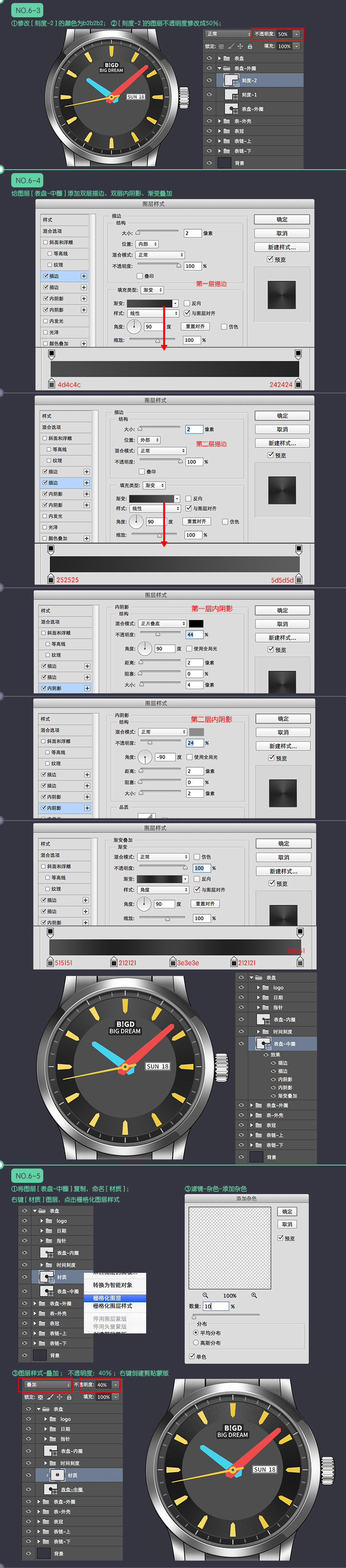The image size is (346, 1568).
Task: Open 位置 dropdown showing 外部
Action: click(x=149, y=439)
